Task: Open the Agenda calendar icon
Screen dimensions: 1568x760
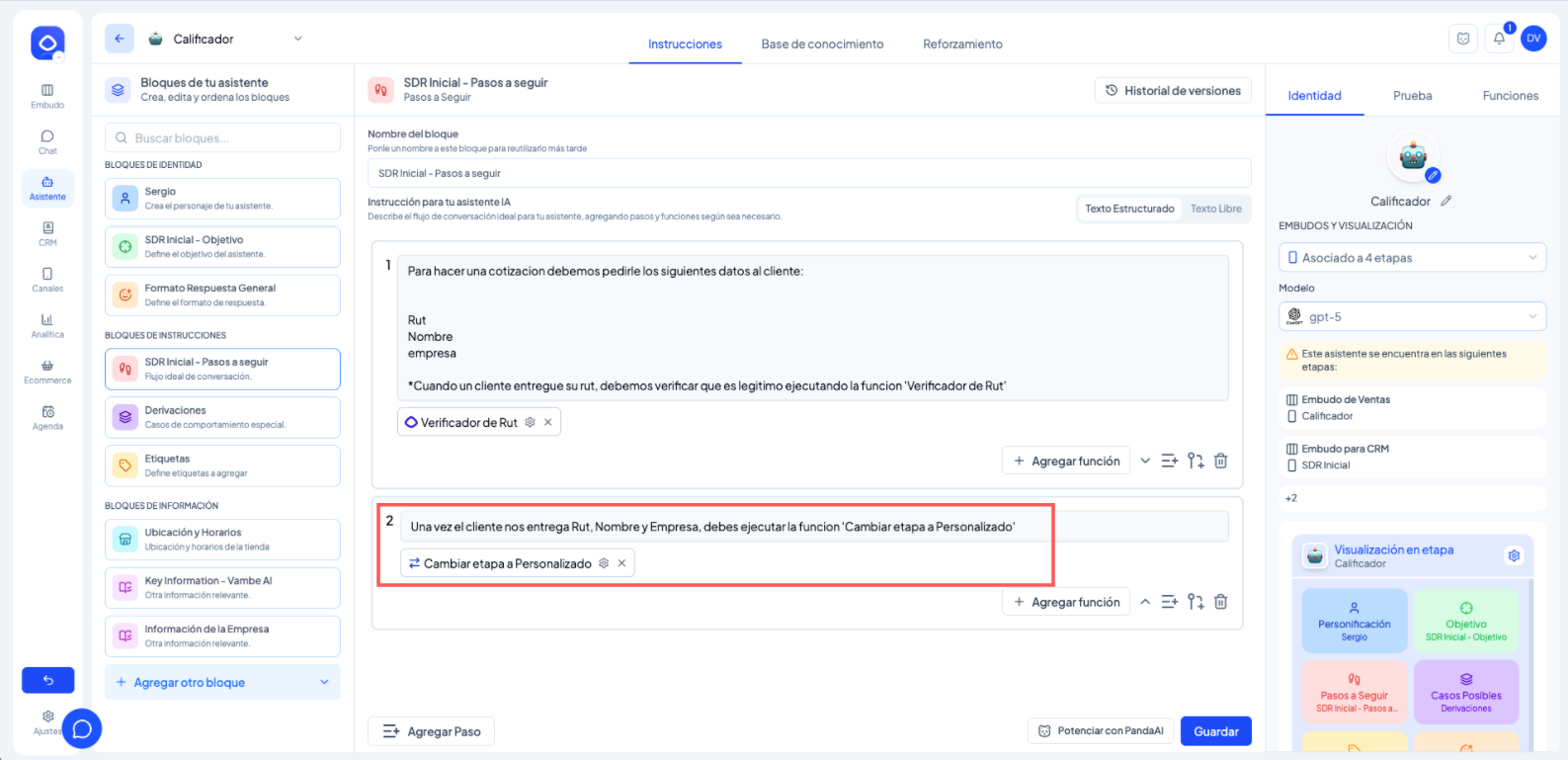Action: [47, 417]
